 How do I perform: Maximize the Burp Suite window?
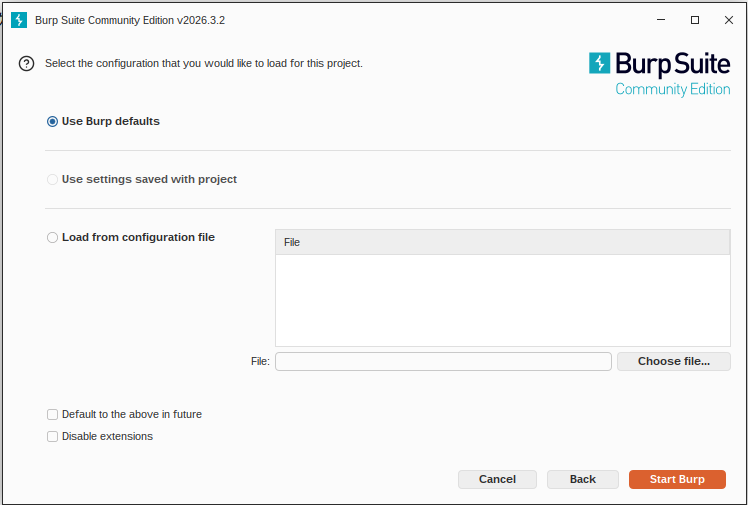pyautogui.click(x=695, y=20)
